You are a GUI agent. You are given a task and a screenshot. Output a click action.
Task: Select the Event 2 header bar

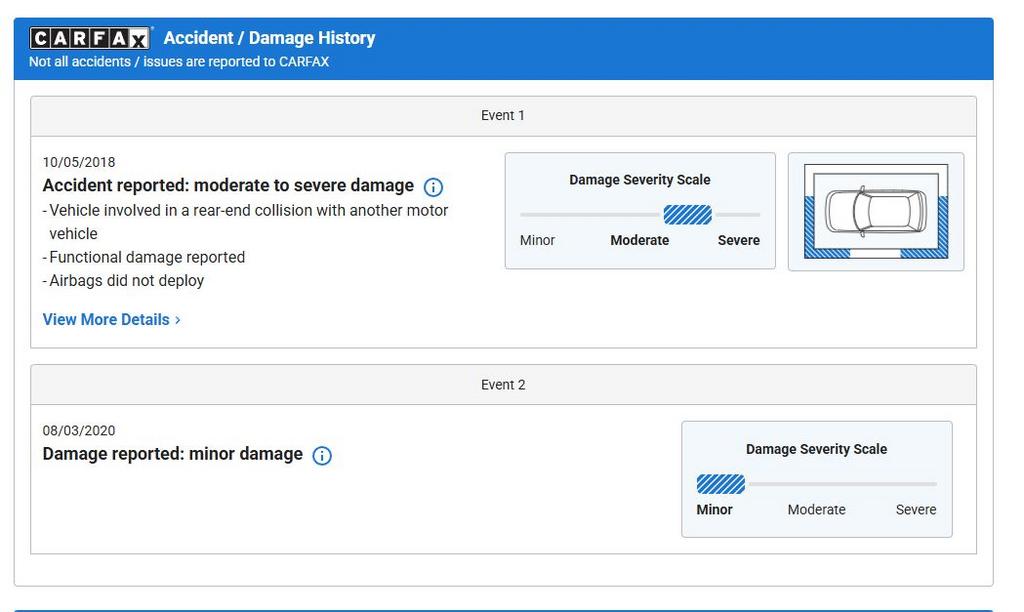click(504, 385)
